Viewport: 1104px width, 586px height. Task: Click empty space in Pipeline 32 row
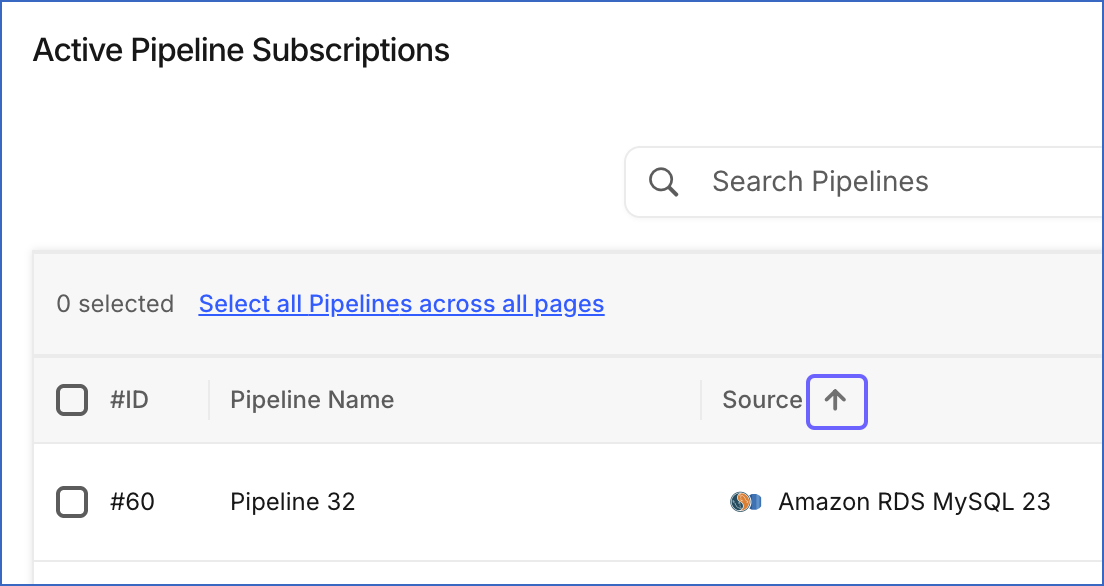tap(535, 502)
